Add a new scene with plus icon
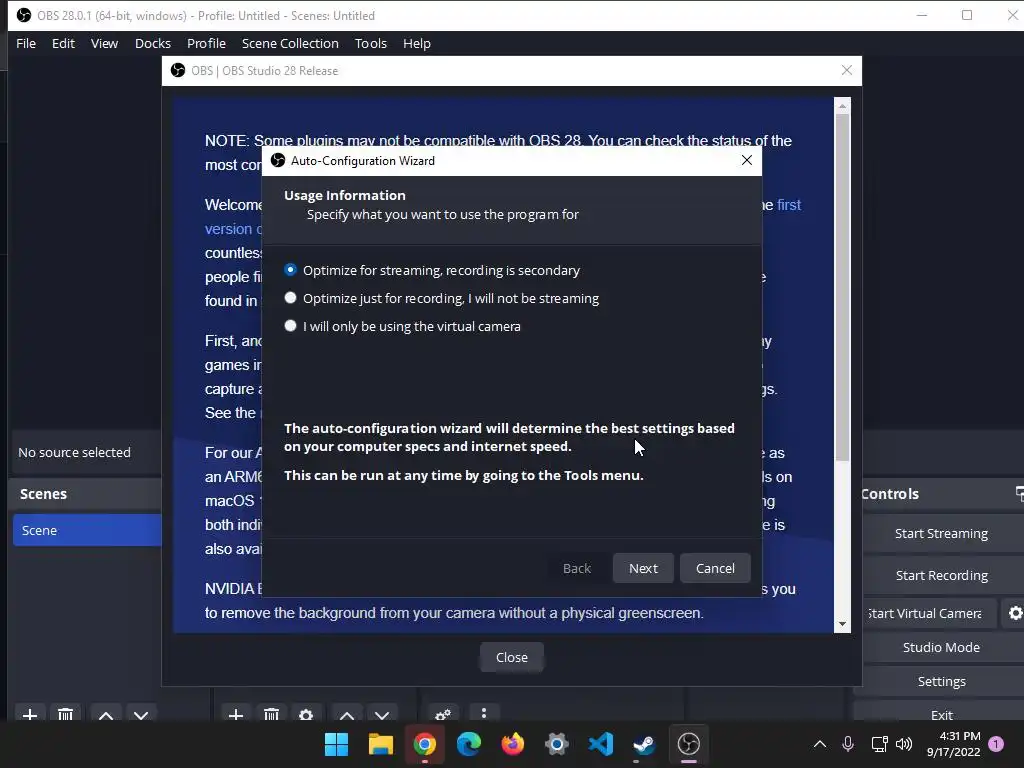This screenshot has width=1024, height=768. (x=30, y=715)
